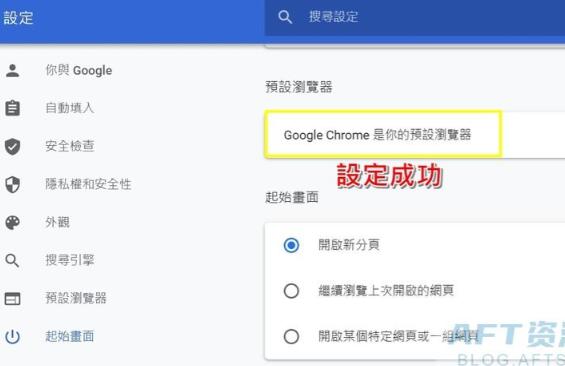Click the palette icon for 外觀
This screenshot has width=565, height=366.
click(13, 223)
